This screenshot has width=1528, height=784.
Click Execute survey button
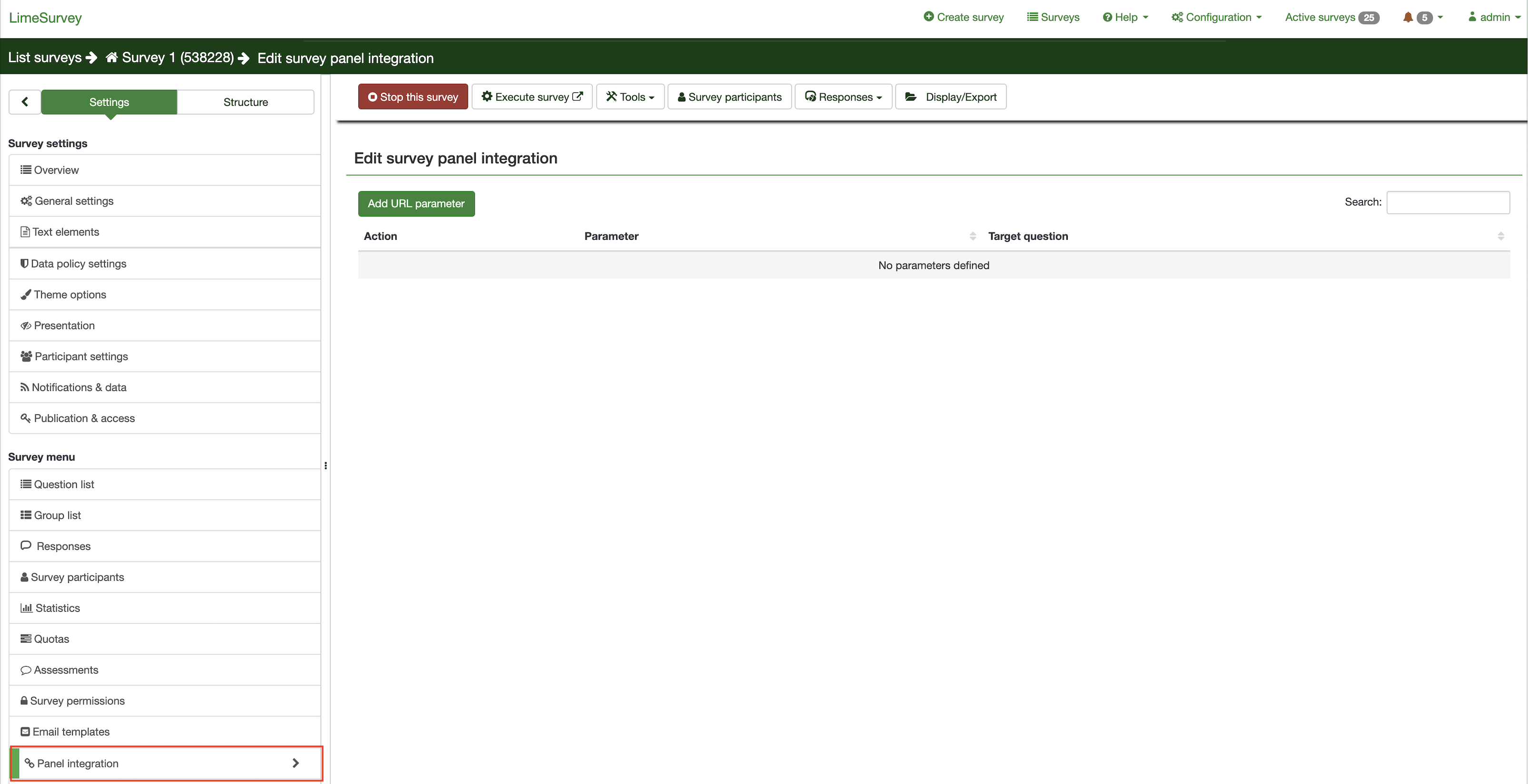[x=532, y=97]
